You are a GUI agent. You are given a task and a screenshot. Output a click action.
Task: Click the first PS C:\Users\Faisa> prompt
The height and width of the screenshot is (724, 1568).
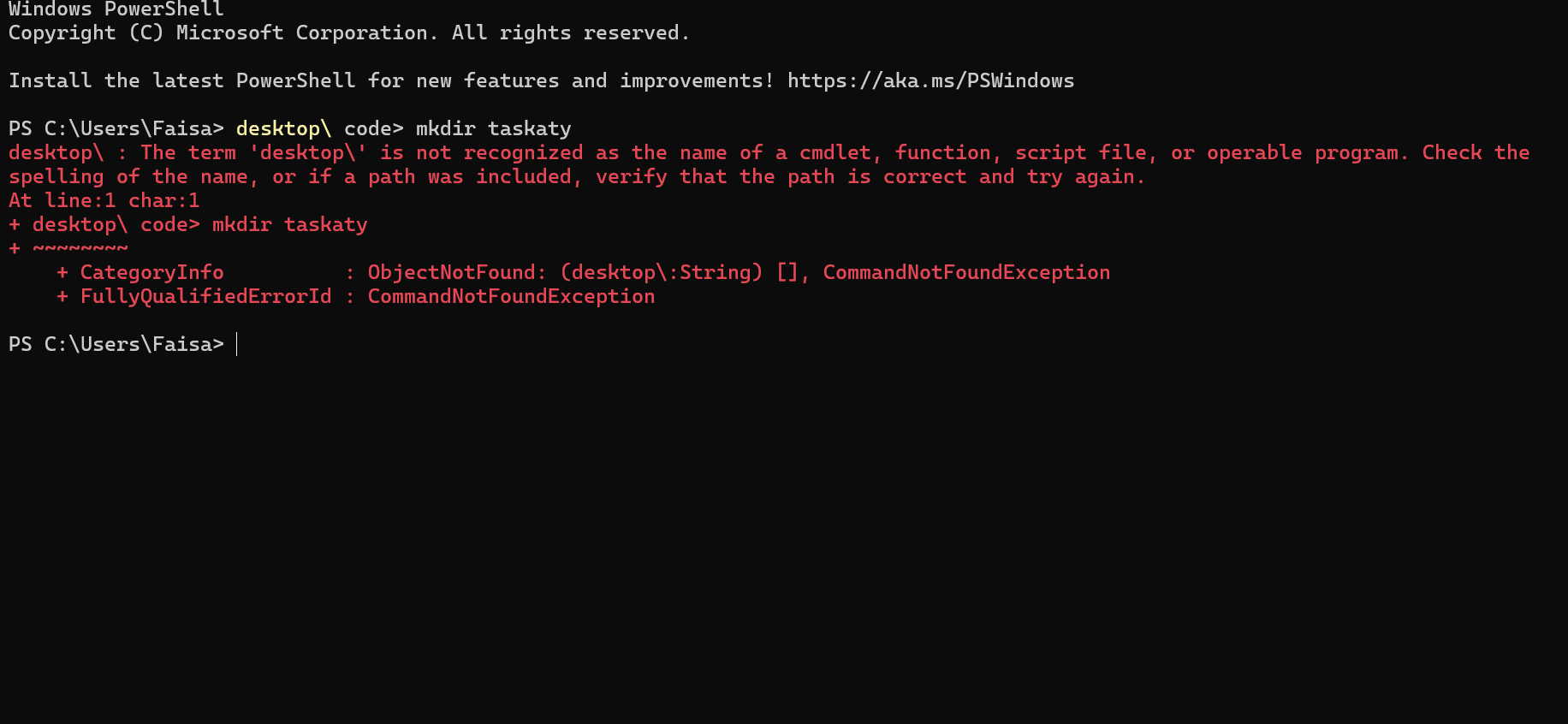point(116,128)
